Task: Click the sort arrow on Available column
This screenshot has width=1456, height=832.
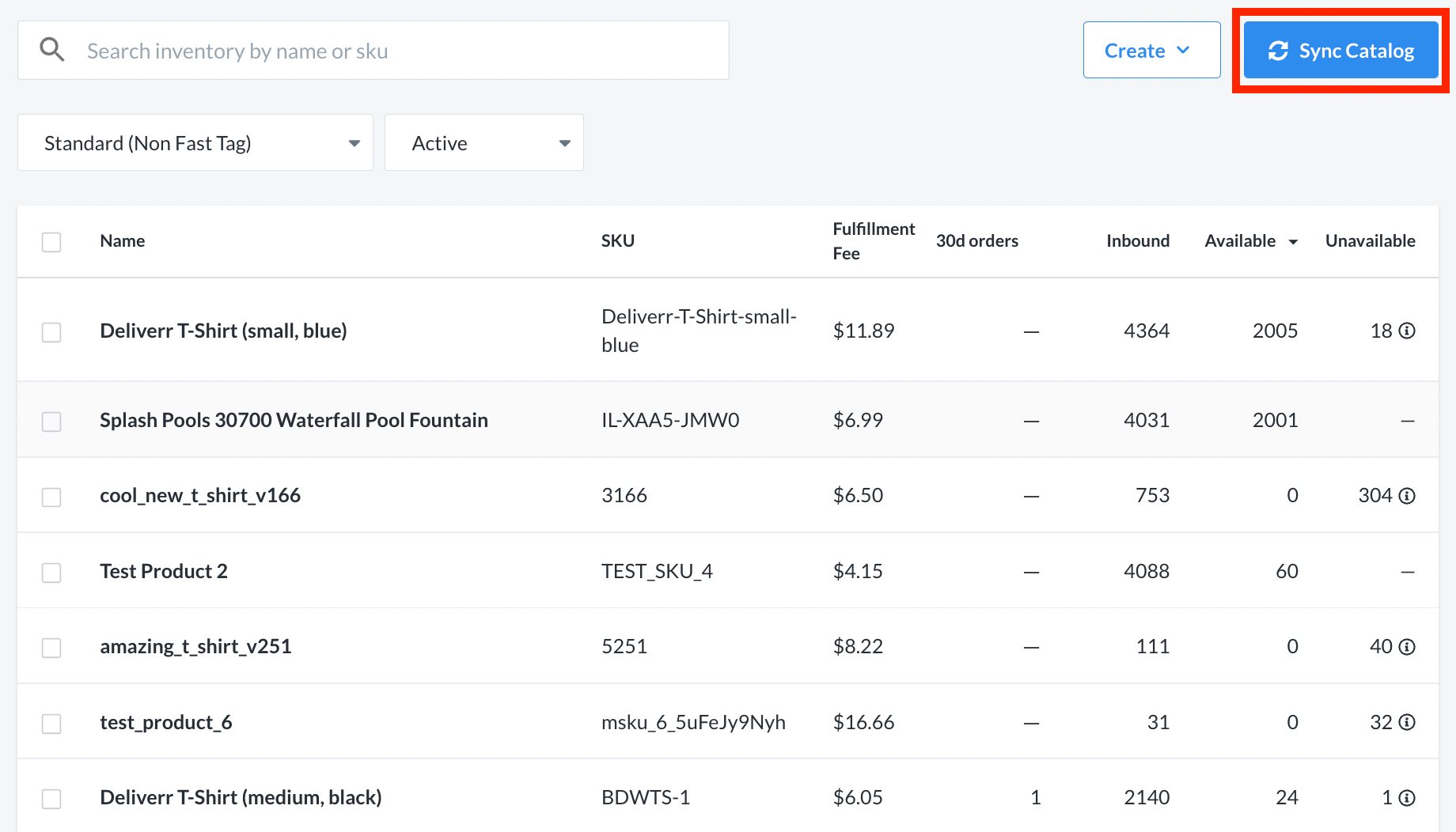Action: pyautogui.click(x=1295, y=241)
